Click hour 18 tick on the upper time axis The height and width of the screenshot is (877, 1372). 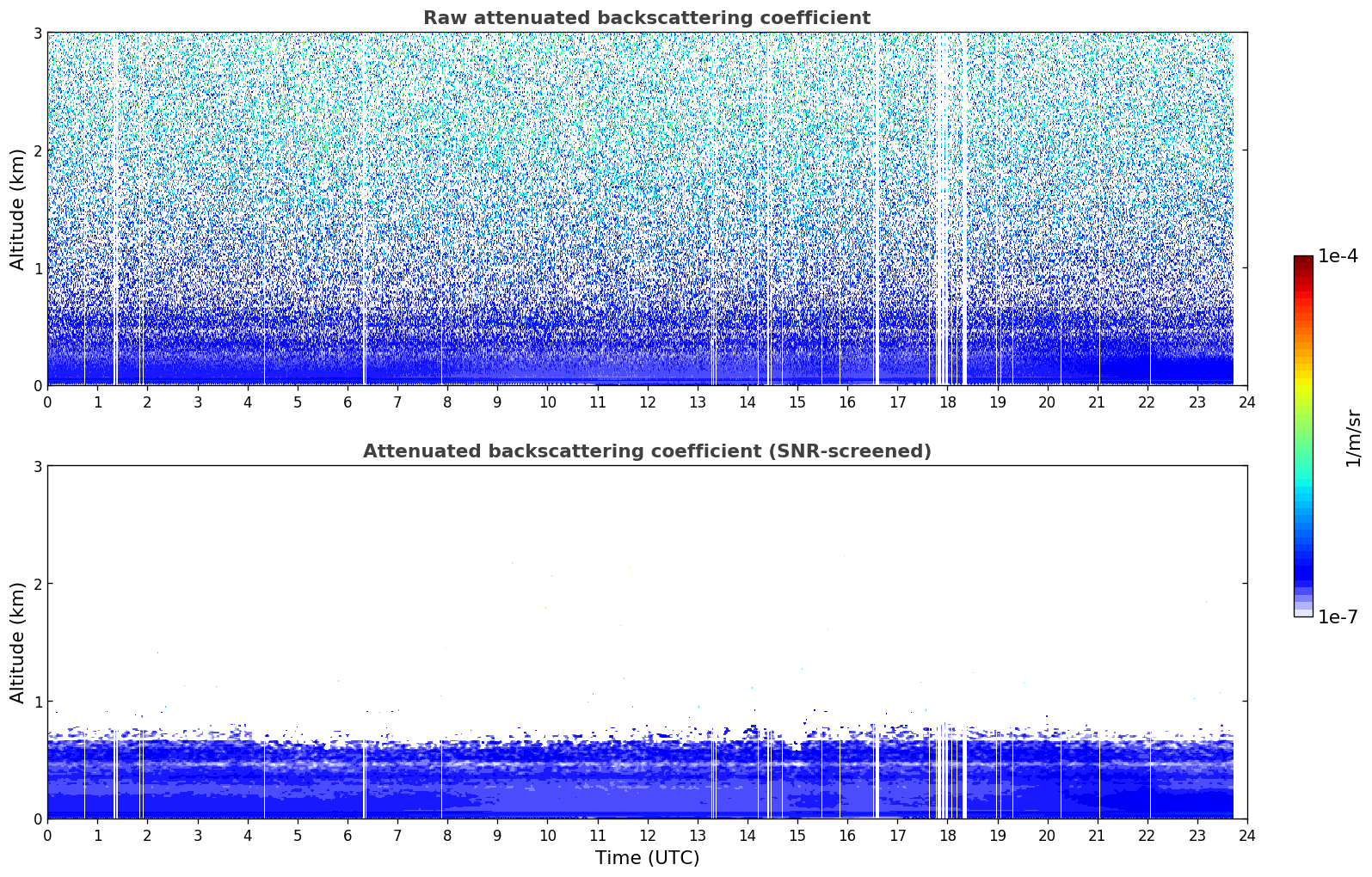[947, 402]
